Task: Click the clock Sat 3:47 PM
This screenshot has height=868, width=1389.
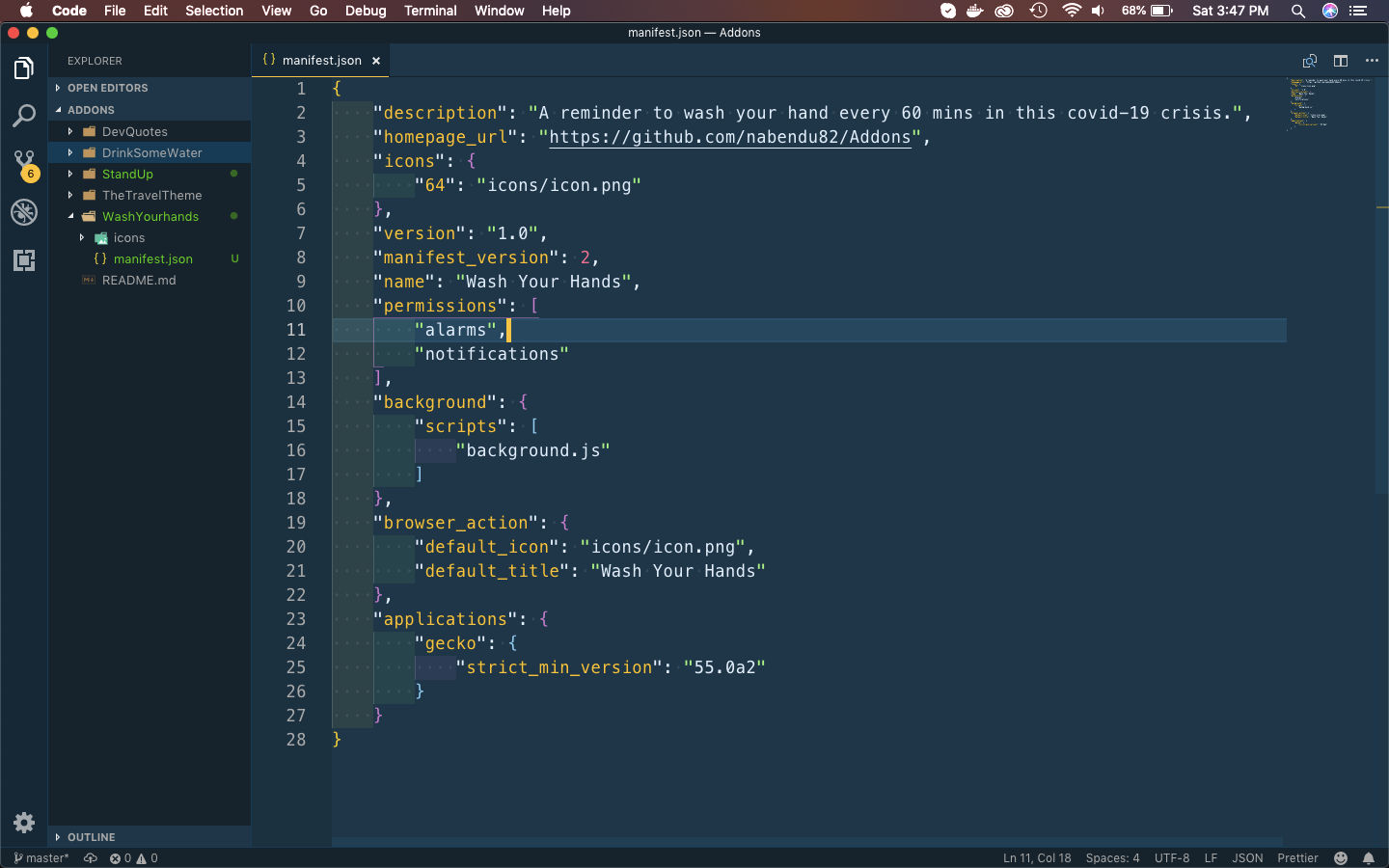Action: (x=1231, y=11)
